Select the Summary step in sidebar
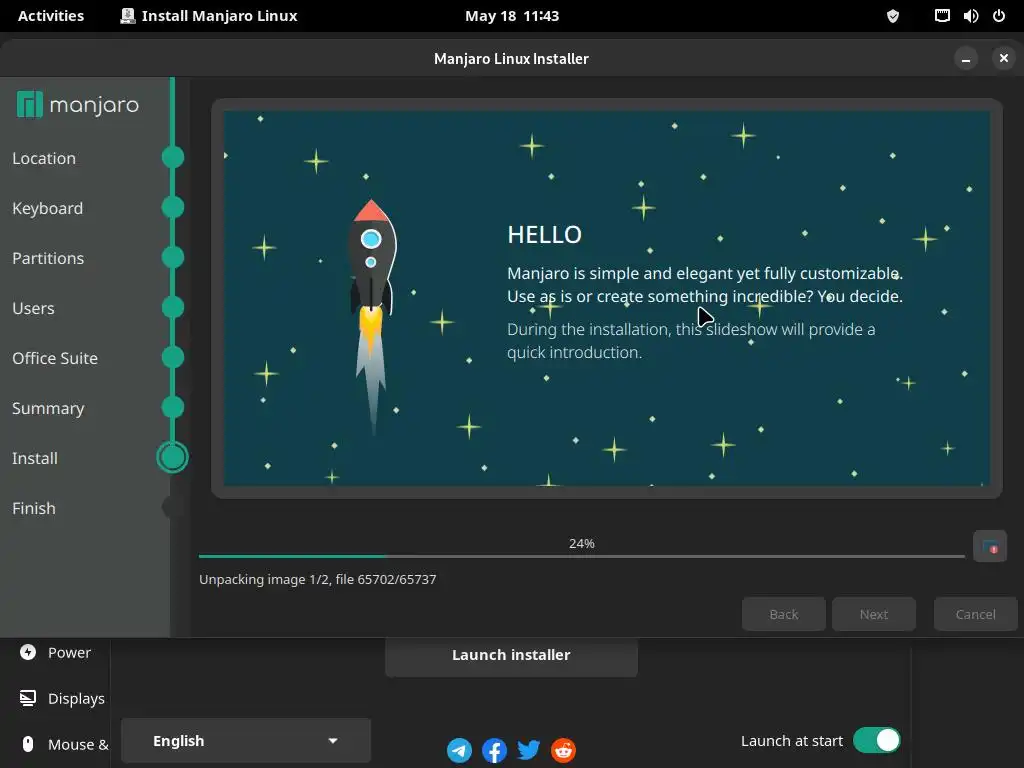The height and width of the screenshot is (768, 1024). point(48,408)
